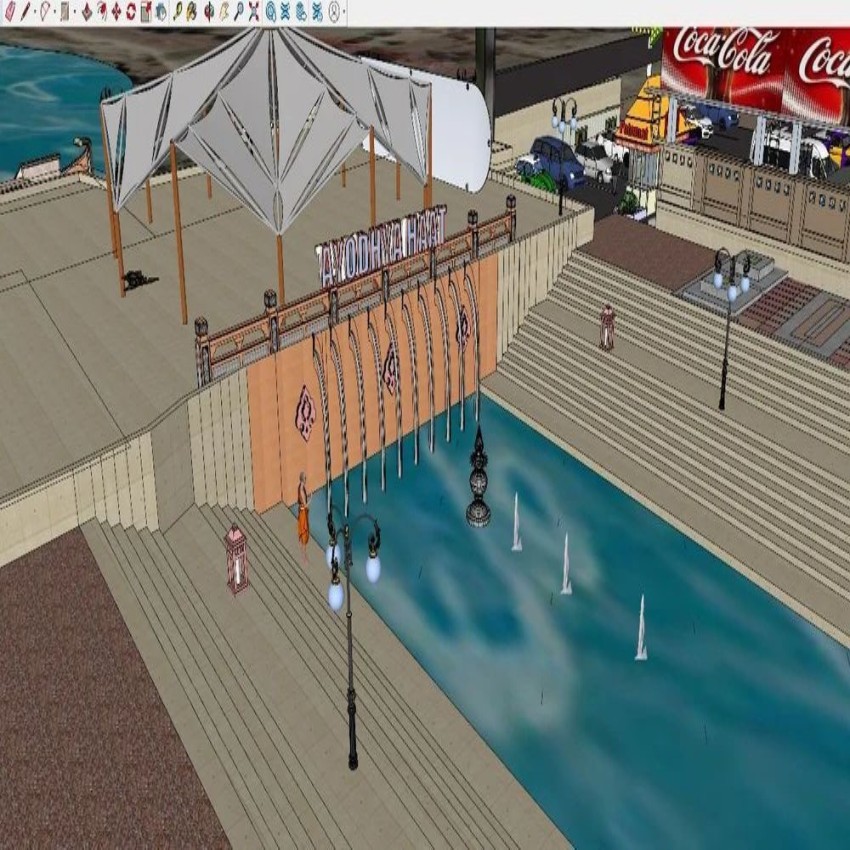Open the dropdown beside the last toolbar icon
The height and width of the screenshot is (850, 850).
(x=344, y=11)
